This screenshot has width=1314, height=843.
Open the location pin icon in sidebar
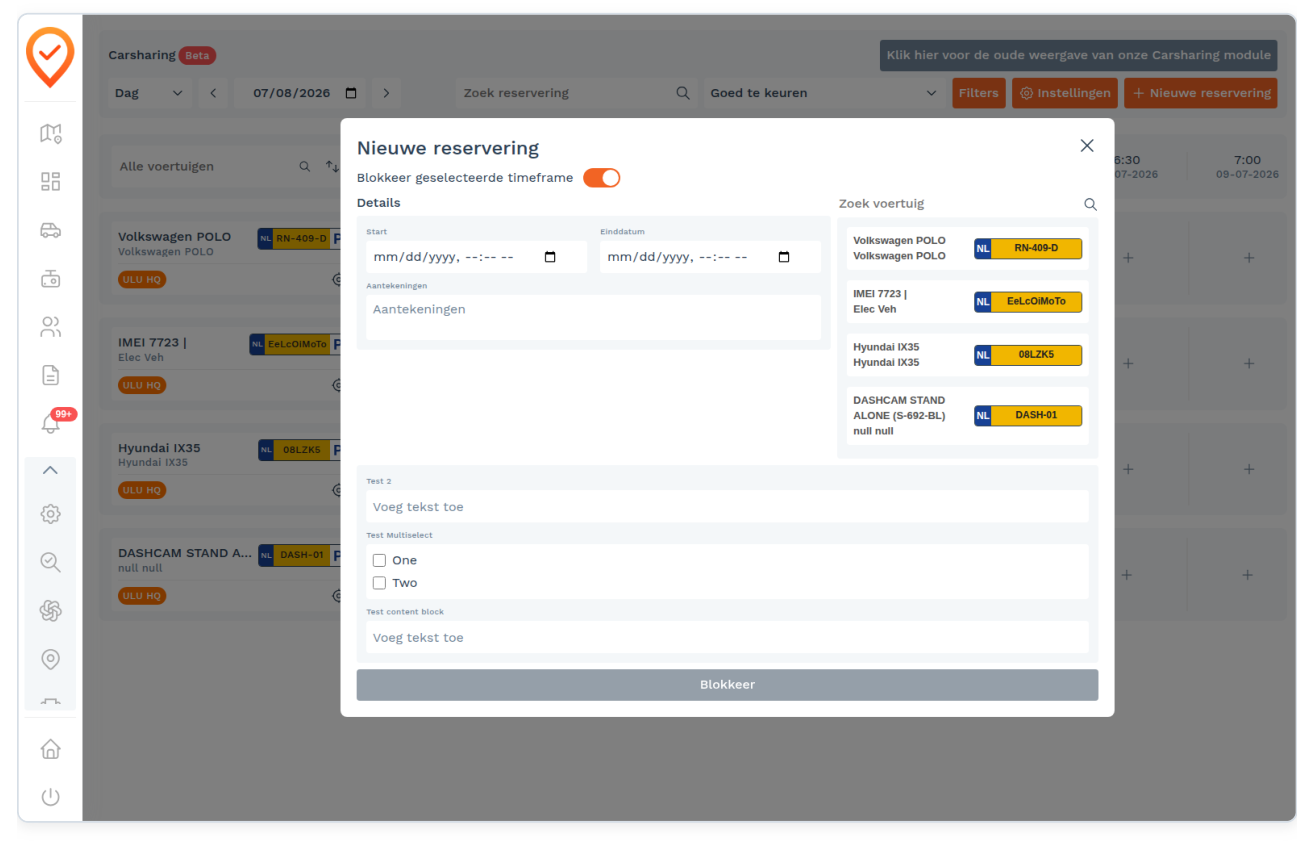tap(50, 659)
